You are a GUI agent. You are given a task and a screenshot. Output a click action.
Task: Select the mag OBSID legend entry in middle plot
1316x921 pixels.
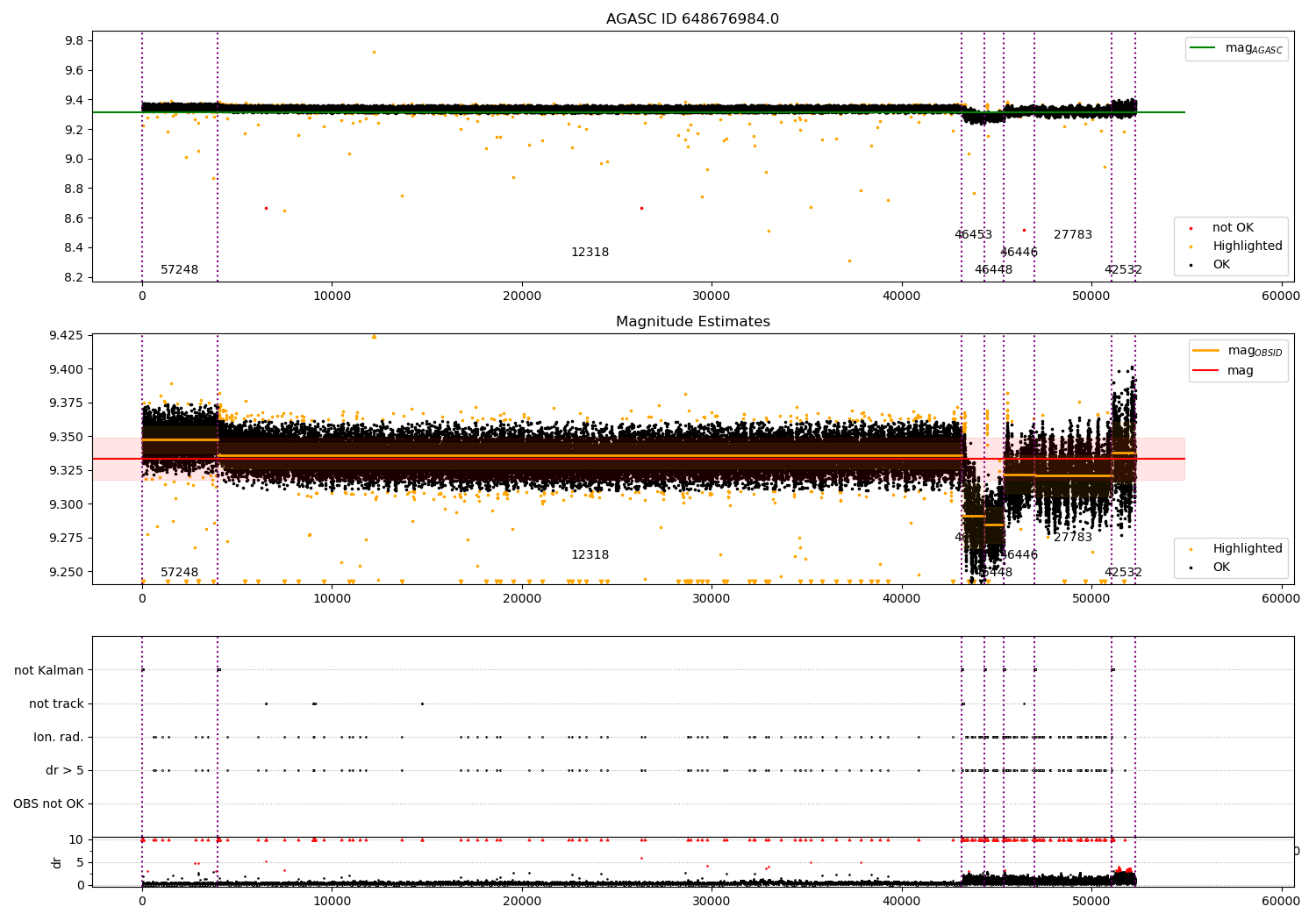tap(1237, 351)
